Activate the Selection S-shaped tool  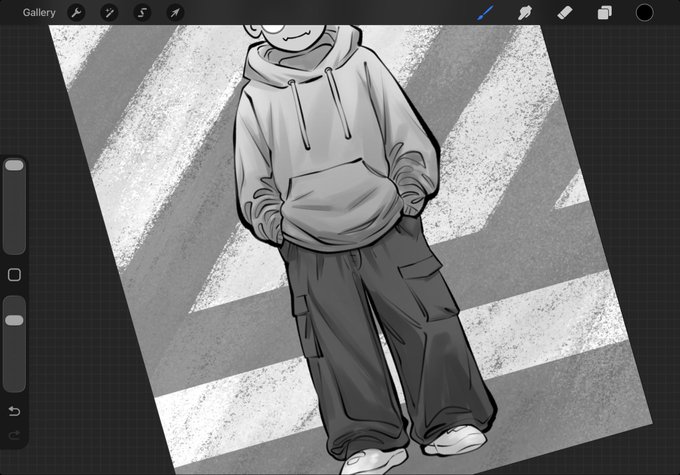coord(142,13)
